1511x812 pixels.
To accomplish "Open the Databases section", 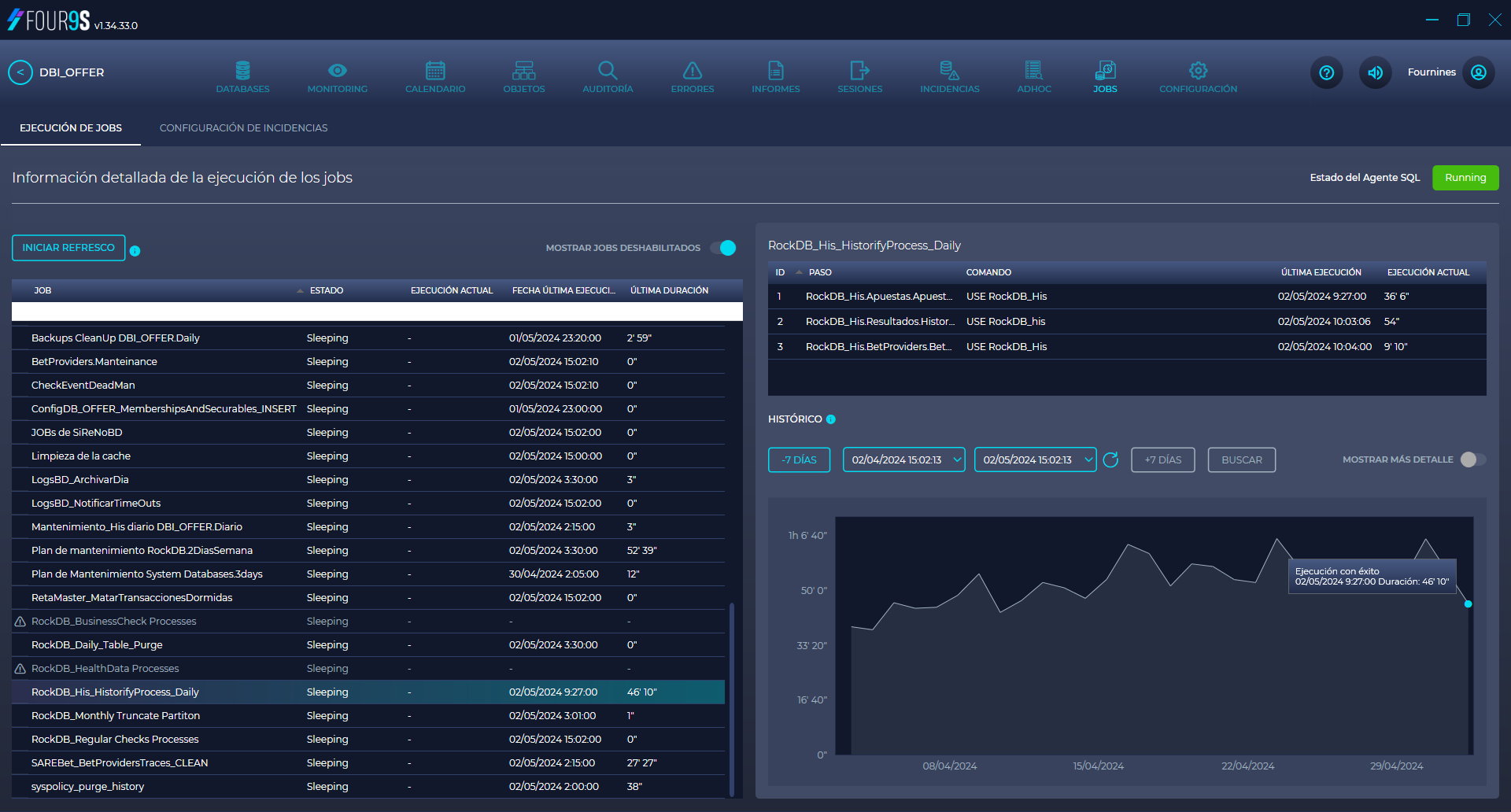I will (x=242, y=76).
